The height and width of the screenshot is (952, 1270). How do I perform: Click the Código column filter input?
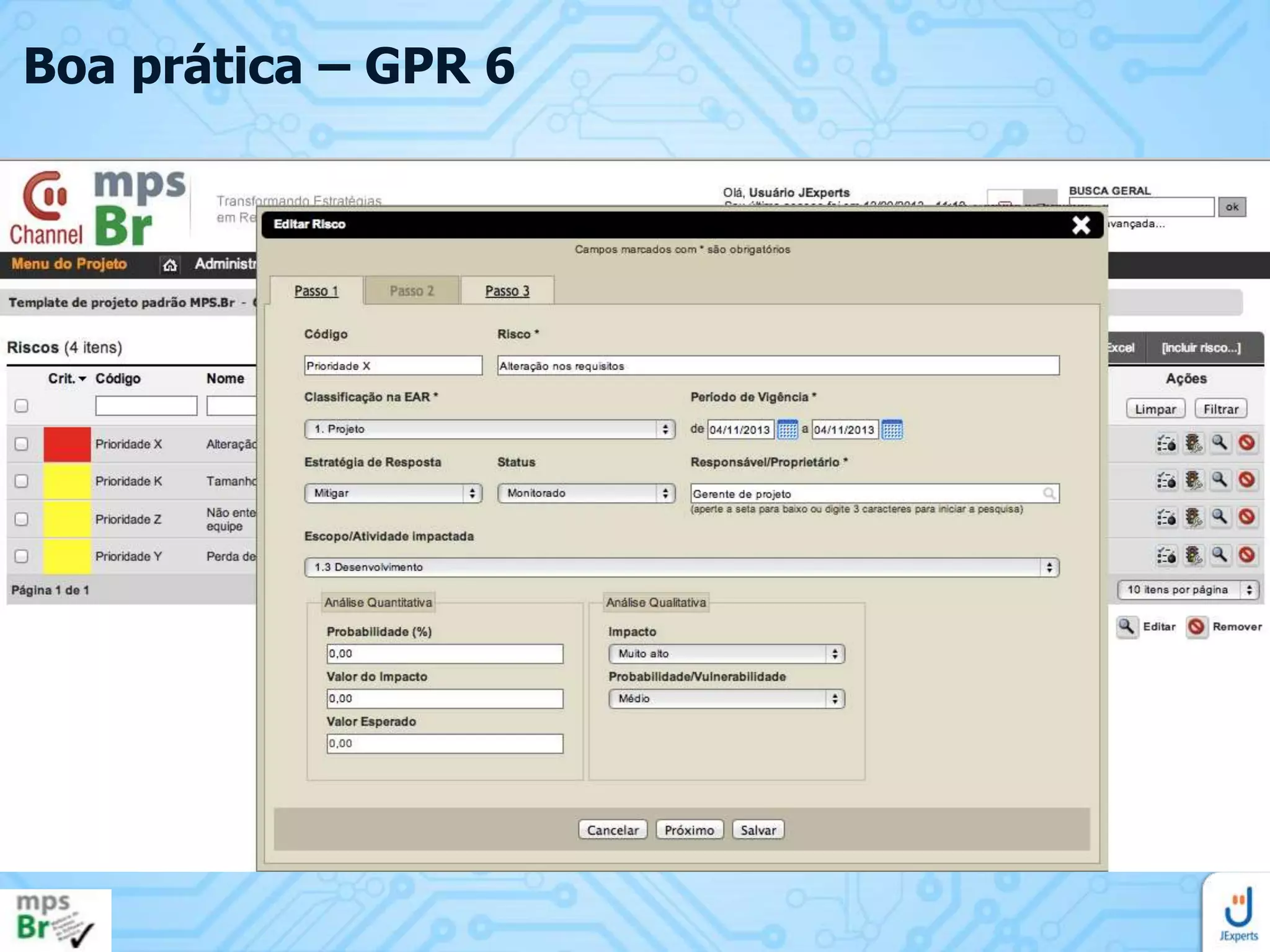coord(146,406)
